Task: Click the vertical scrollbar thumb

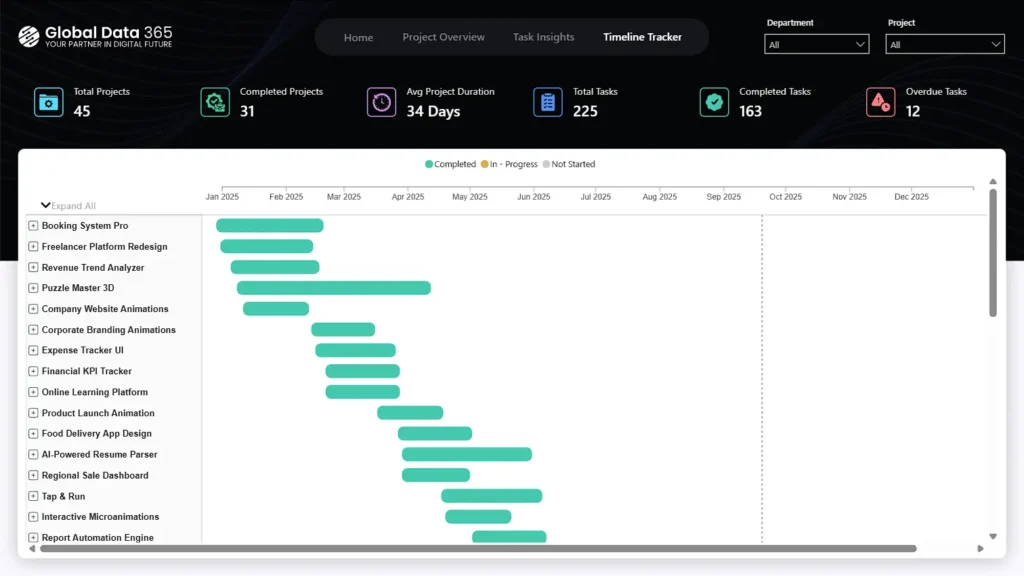Action: pyautogui.click(x=993, y=253)
